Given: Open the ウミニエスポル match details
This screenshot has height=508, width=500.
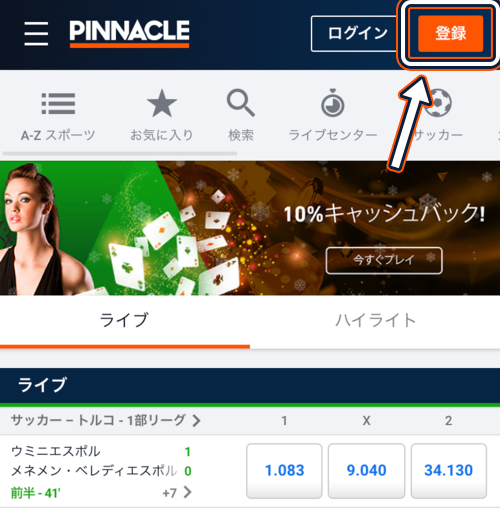Looking at the screenshot, I should pyautogui.click(x=102, y=471).
